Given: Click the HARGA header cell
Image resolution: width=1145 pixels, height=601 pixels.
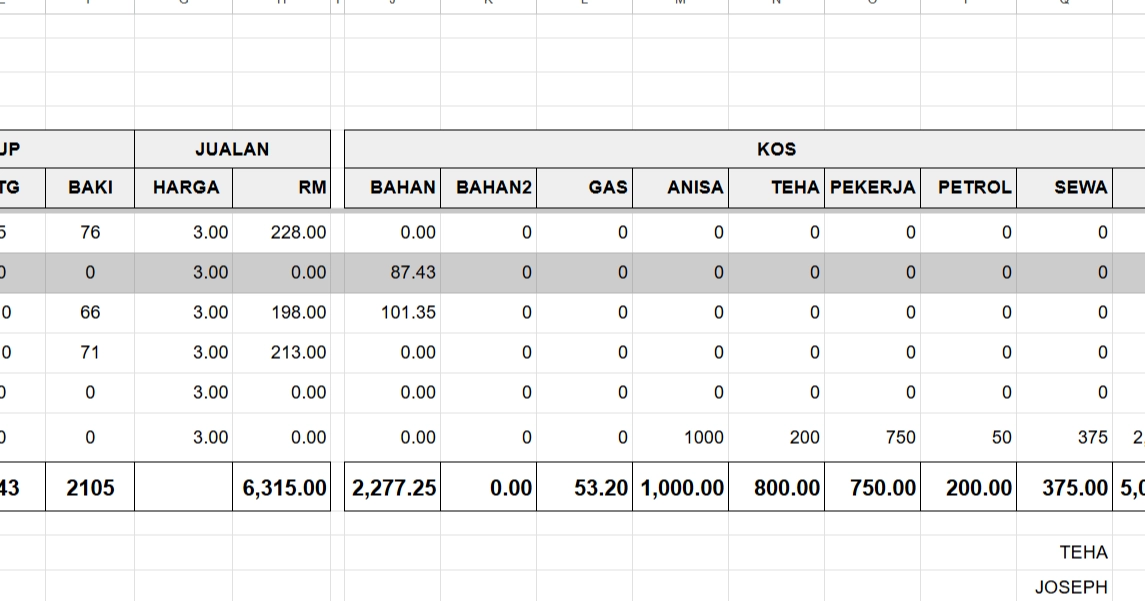Looking at the screenshot, I should (x=185, y=187).
